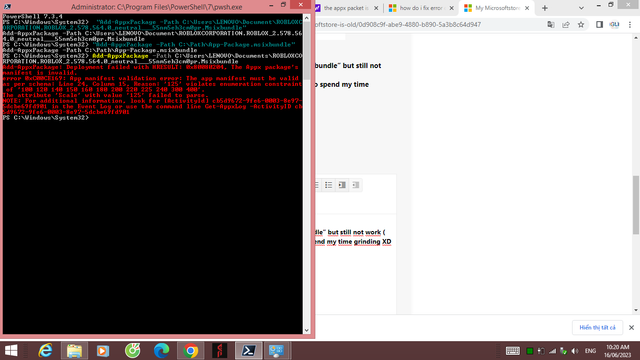Viewport: 640px width, 360px height.
Task: Maximize the PowerShell window
Action: 283,5
